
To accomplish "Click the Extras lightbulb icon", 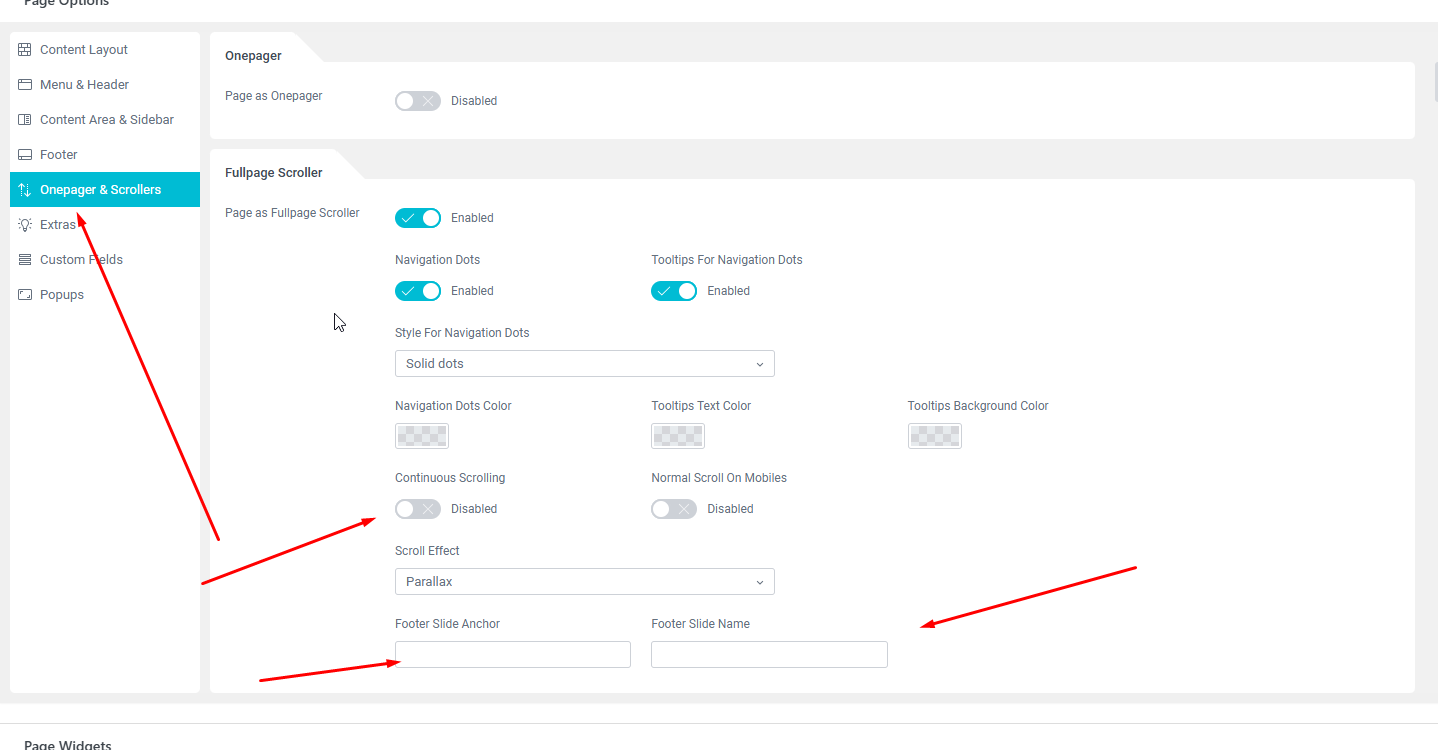I will click(25, 225).
